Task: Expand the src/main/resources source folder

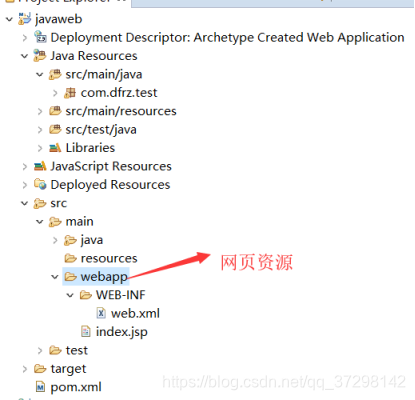Action: click(40, 111)
